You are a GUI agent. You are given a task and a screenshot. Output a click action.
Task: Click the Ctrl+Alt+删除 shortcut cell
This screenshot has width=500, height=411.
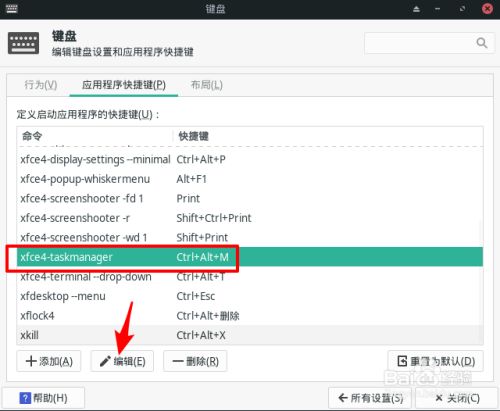tap(208, 316)
